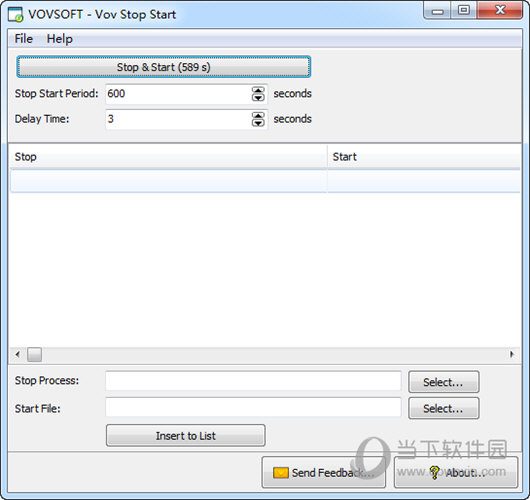Viewport: 530px width, 500px height.
Task: Click Select button beside Stop Process field
Action: [443, 382]
